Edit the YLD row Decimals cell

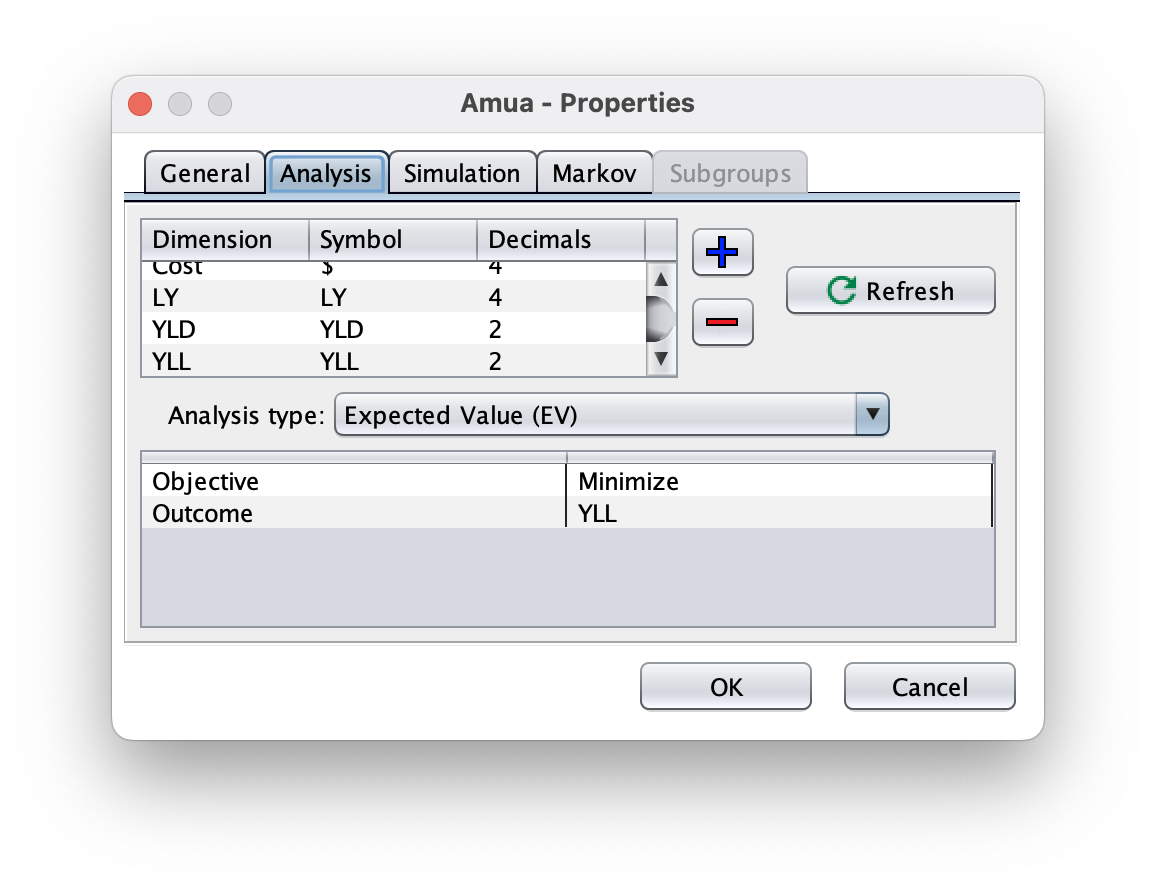pos(560,329)
